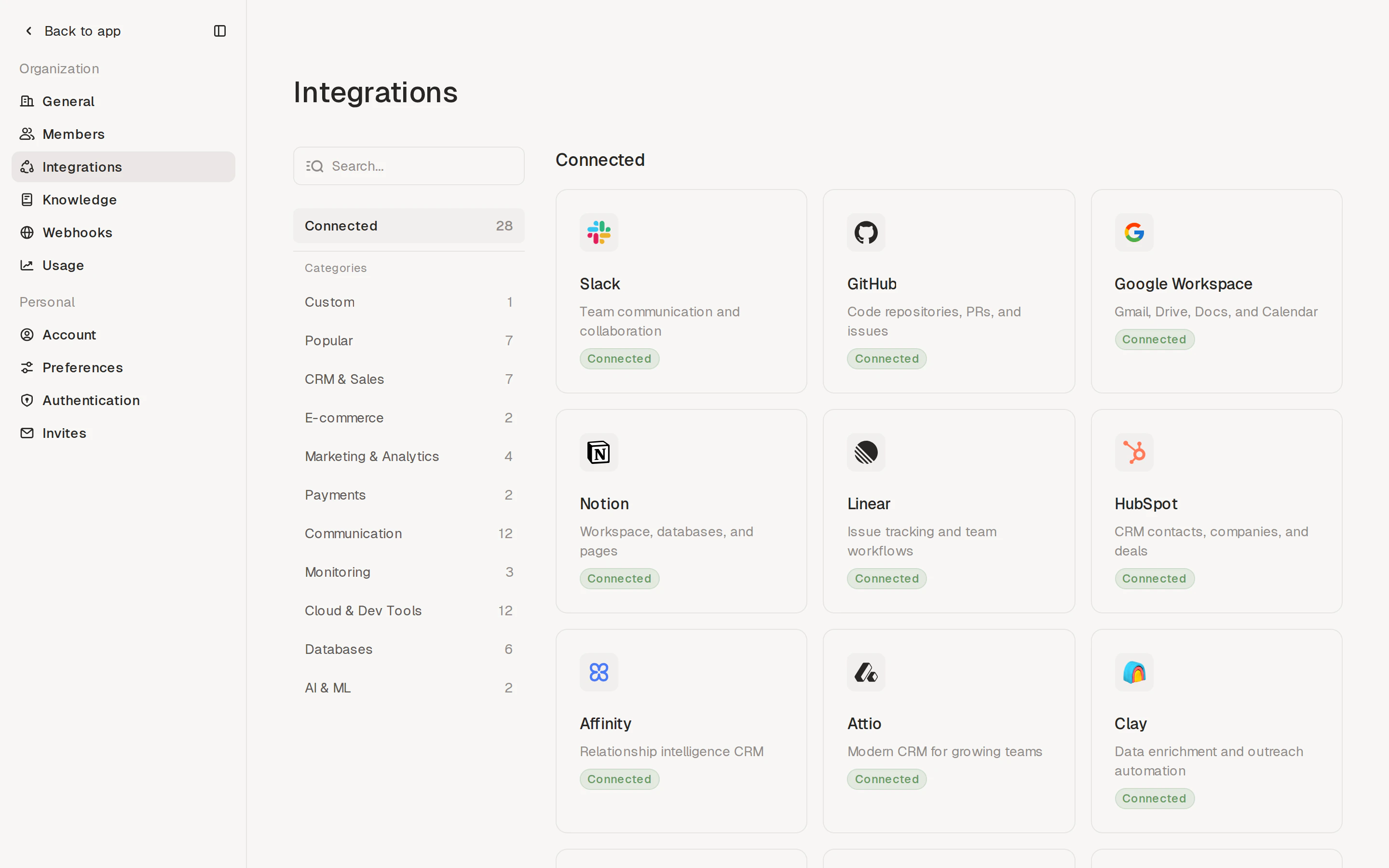1389x868 pixels.
Task: Filter by Communication category
Action: point(409,533)
